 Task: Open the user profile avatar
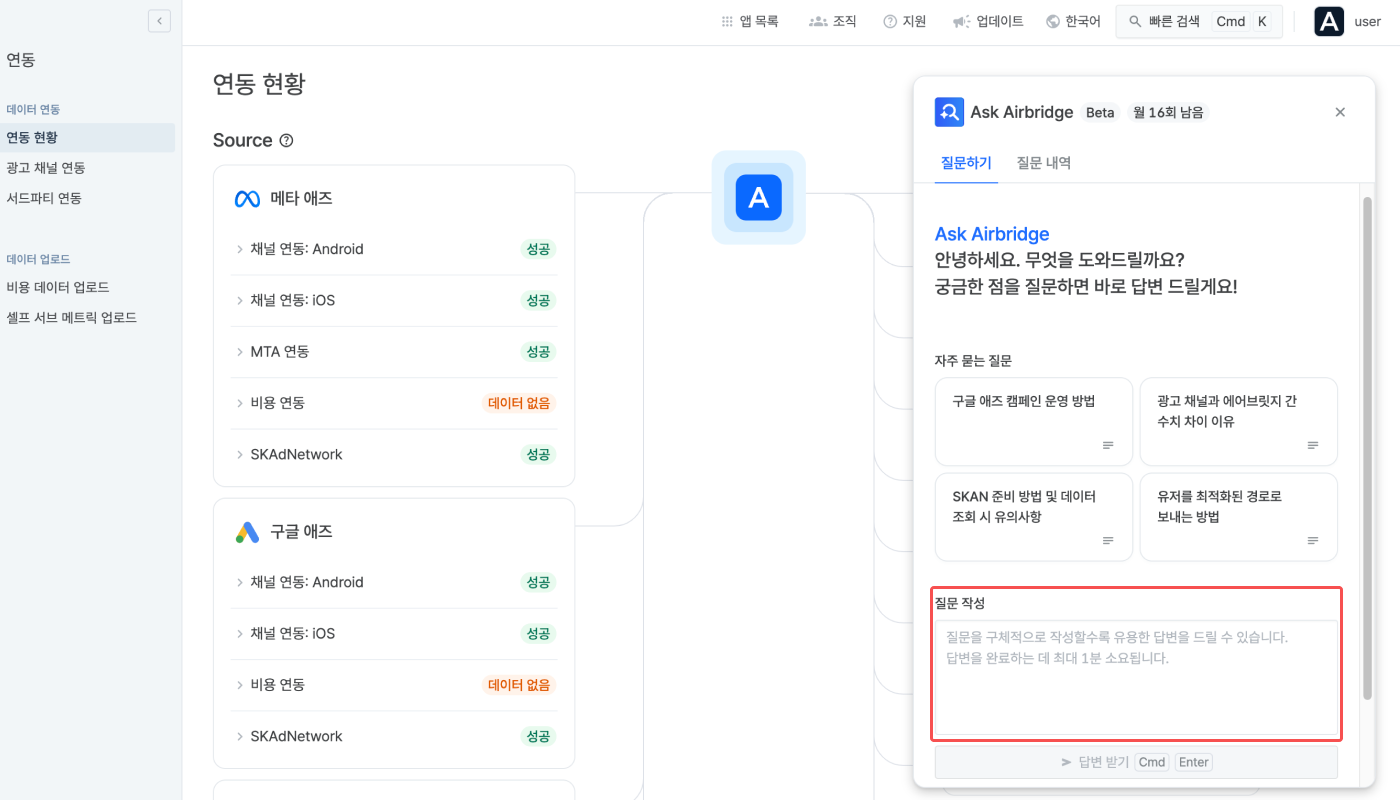(1329, 22)
